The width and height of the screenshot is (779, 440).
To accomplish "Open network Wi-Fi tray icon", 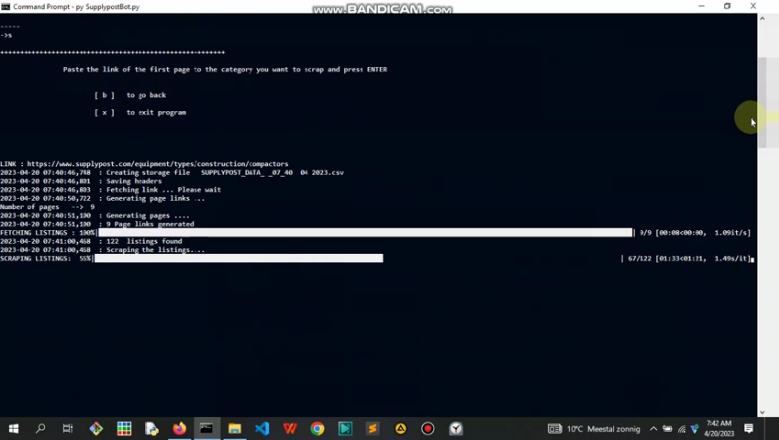I will pos(682,429).
